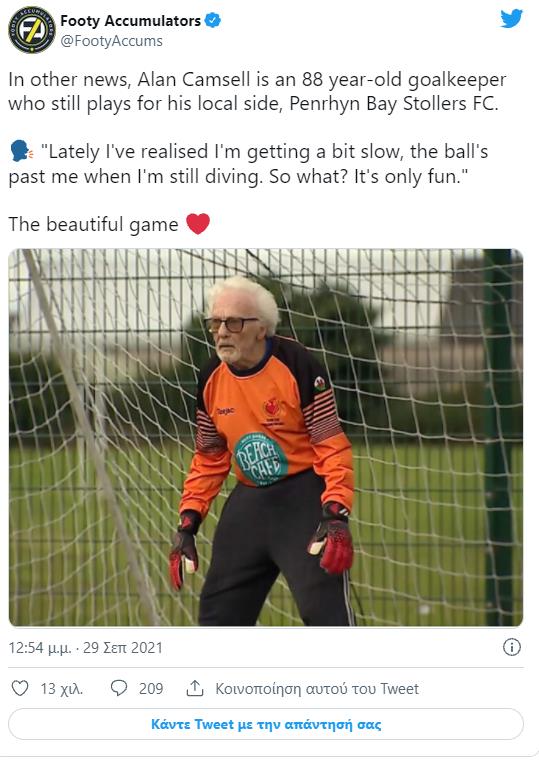The height and width of the screenshot is (769, 539).
Task: Click the blue verified badge
Action: [212, 21]
